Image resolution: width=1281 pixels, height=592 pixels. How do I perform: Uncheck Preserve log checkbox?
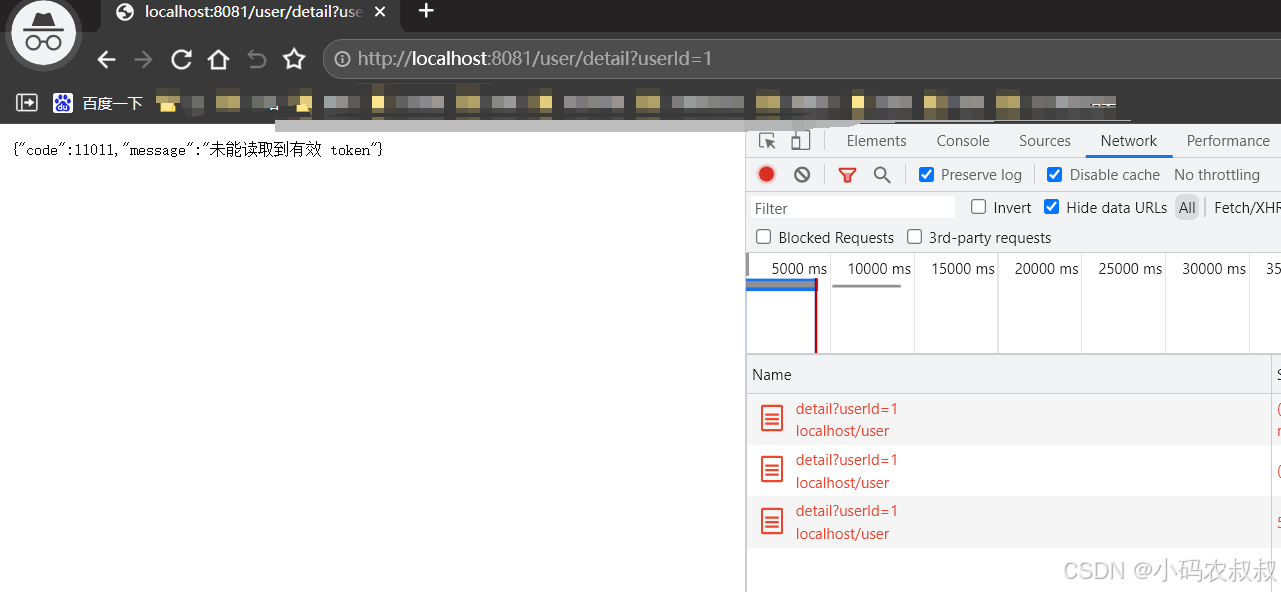tap(926, 174)
